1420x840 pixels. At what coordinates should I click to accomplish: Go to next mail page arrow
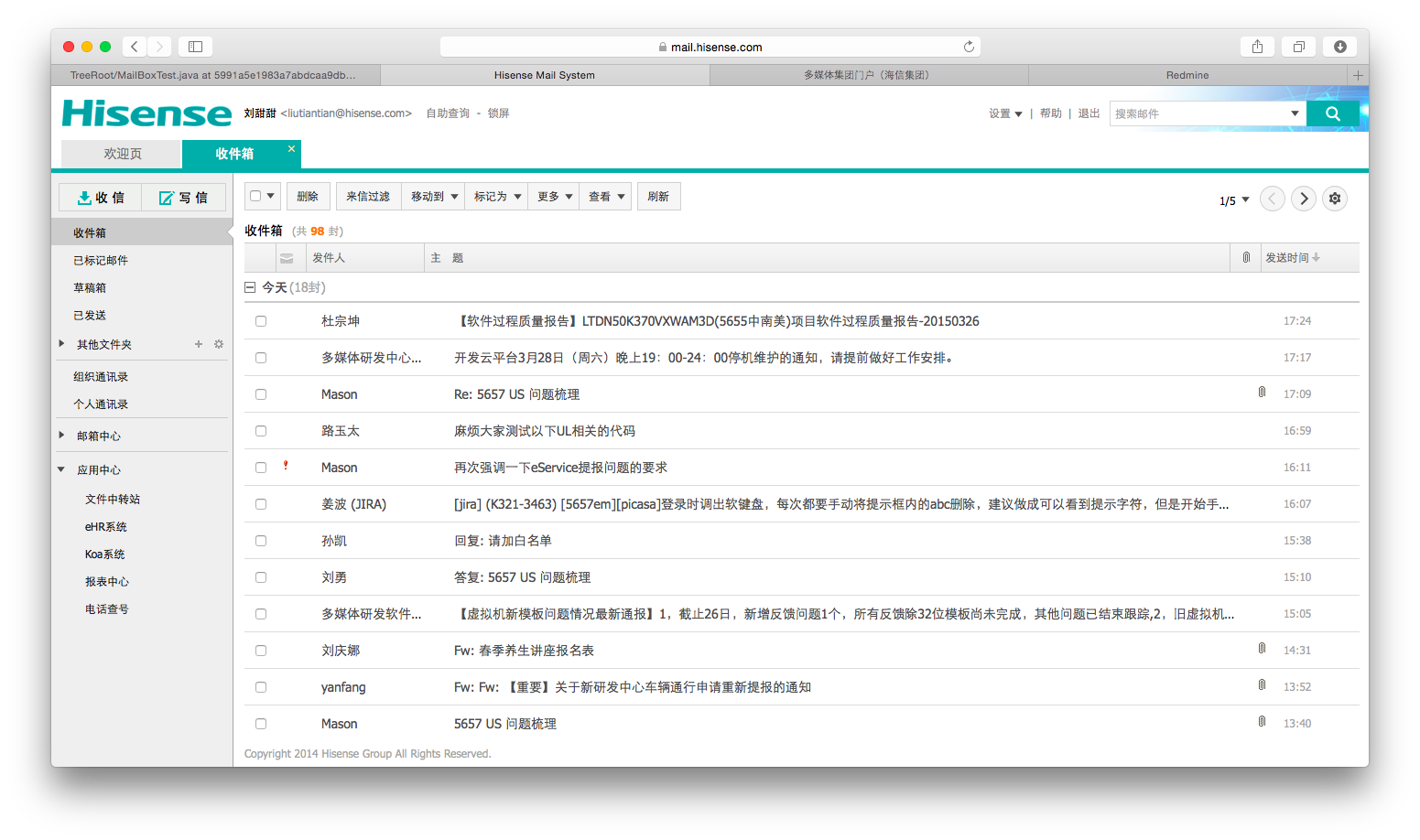[1304, 199]
